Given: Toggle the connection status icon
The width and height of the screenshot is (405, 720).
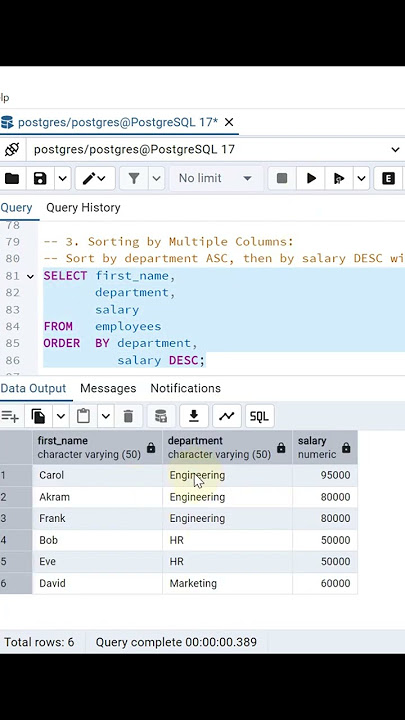Looking at the screenshot, I should [11, 149].
